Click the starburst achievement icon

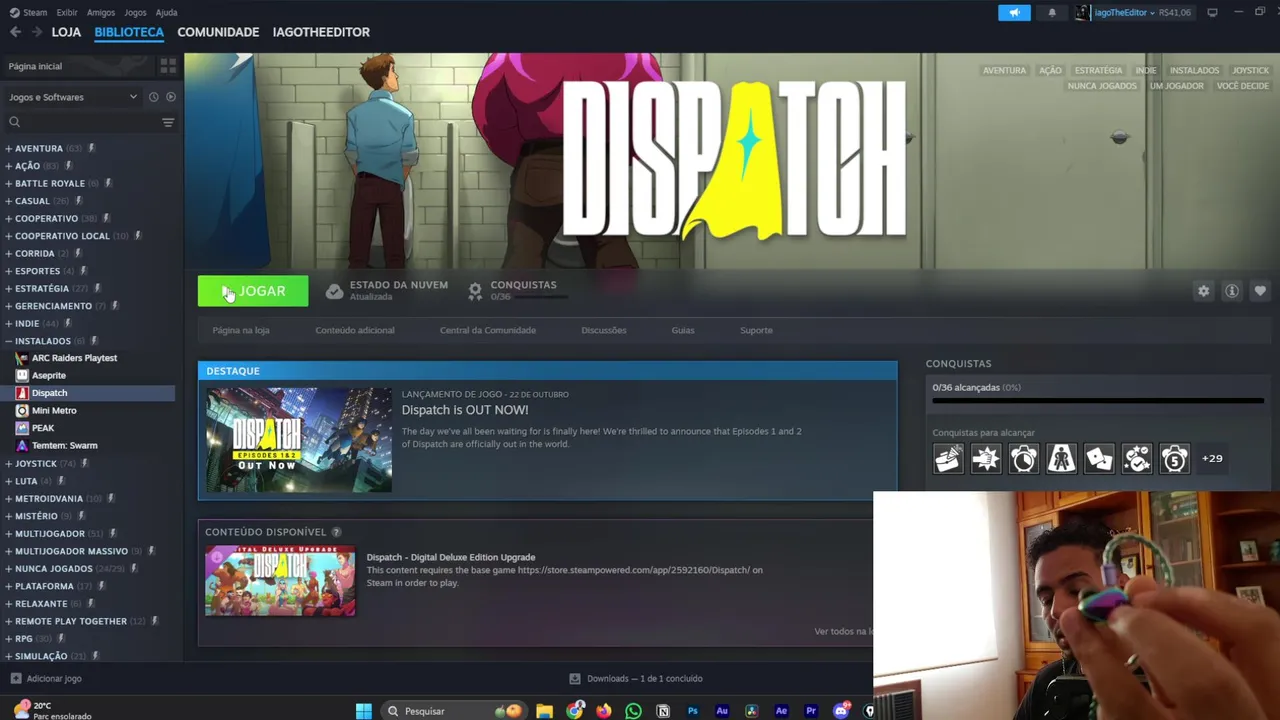tap(986, 458)
